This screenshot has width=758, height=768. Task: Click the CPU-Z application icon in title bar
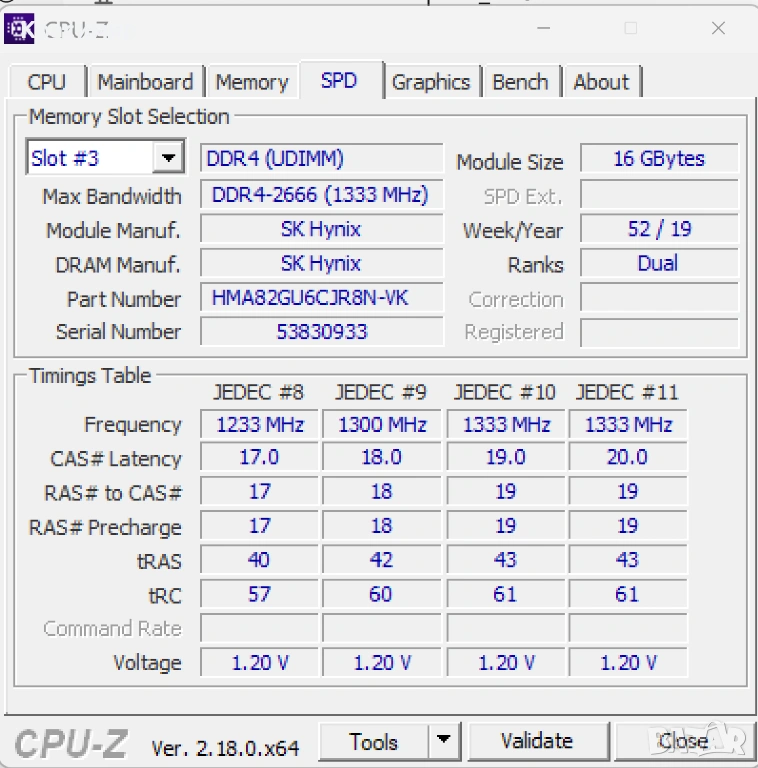click(19, 29)
